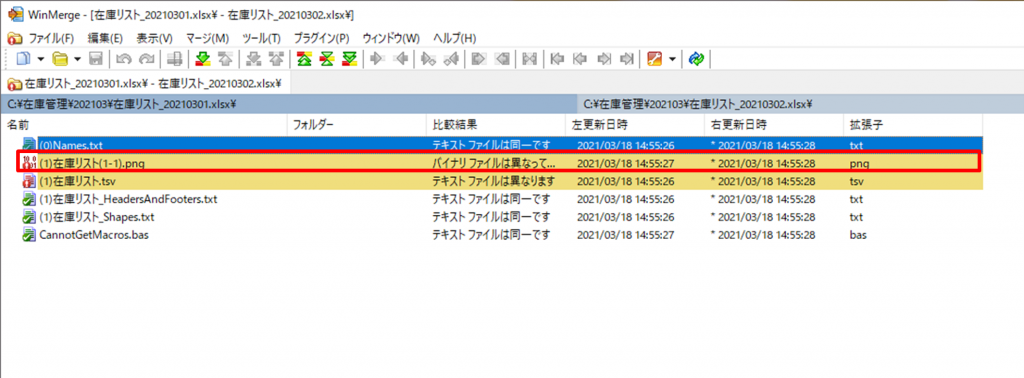Click the Copy All to Left icon

point(502,59)
